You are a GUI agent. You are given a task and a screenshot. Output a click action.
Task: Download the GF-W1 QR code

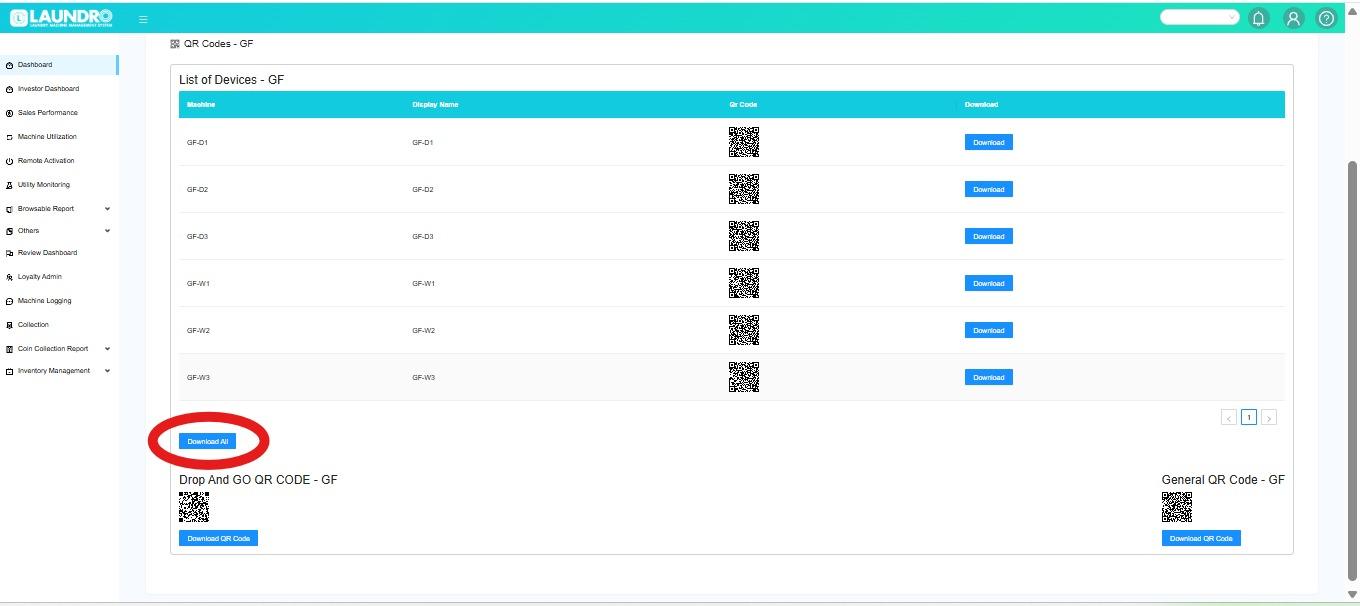[988, 283]
